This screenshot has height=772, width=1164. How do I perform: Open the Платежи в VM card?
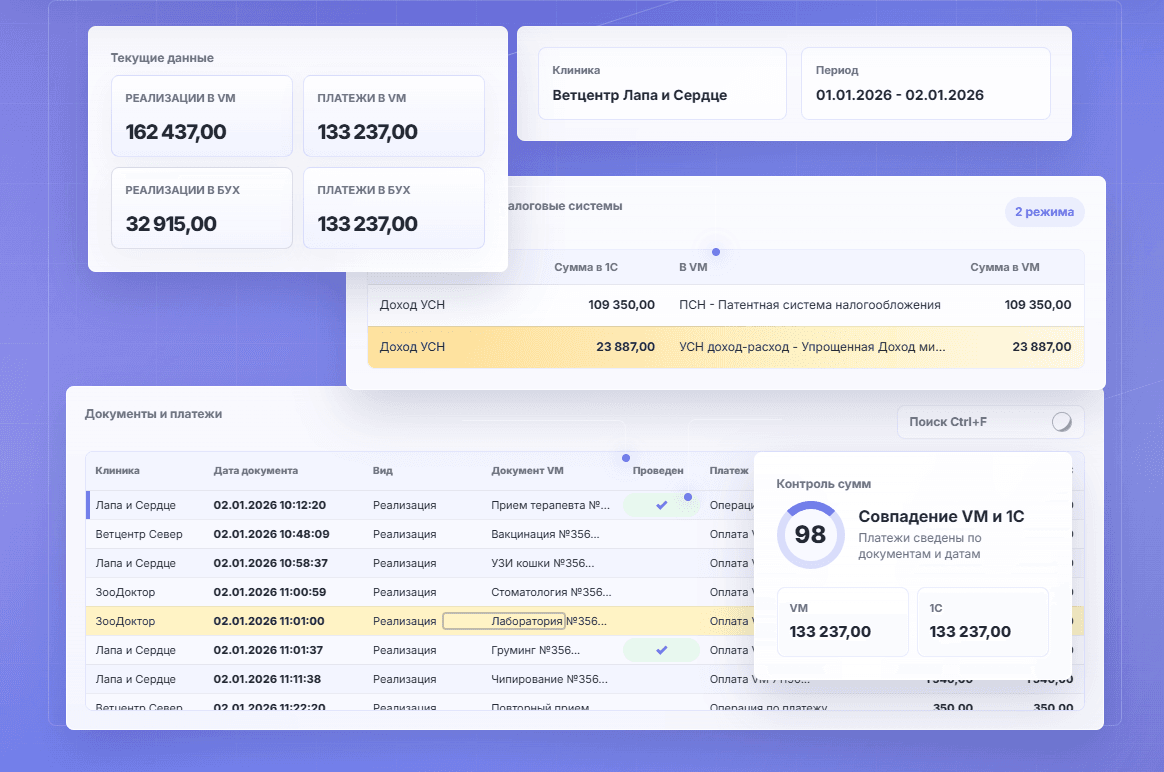click(x=393, y=116)
